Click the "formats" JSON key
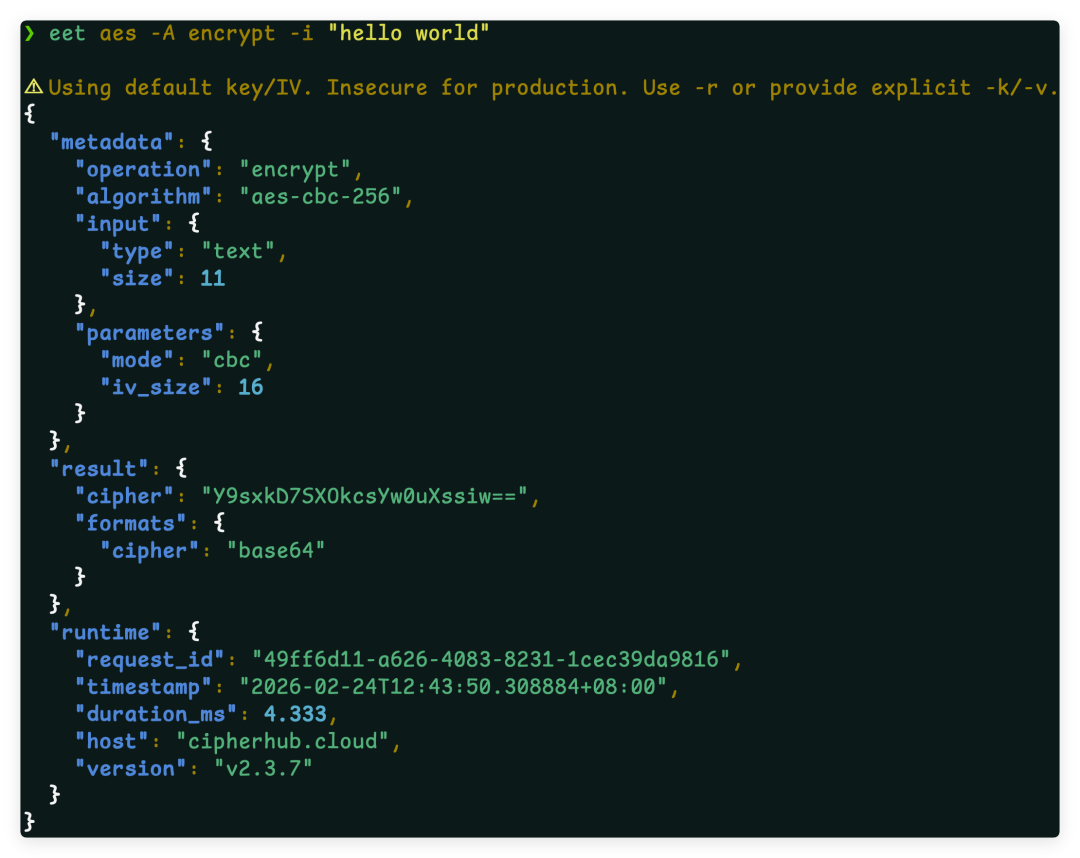Screen dimensions: 1080x858 [x=131, y=523]
